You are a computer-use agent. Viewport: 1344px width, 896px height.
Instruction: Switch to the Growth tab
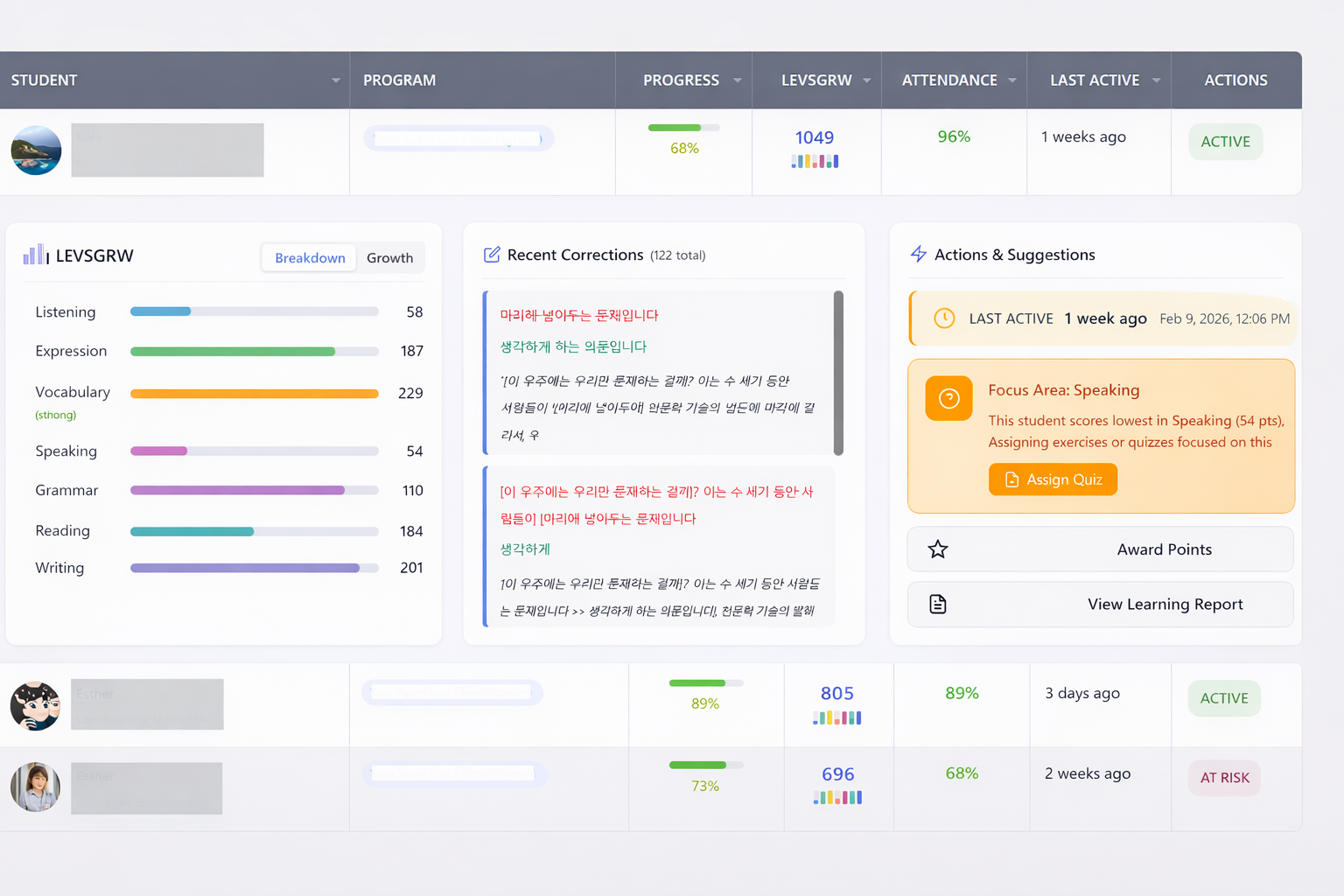[x=389, y=257]
